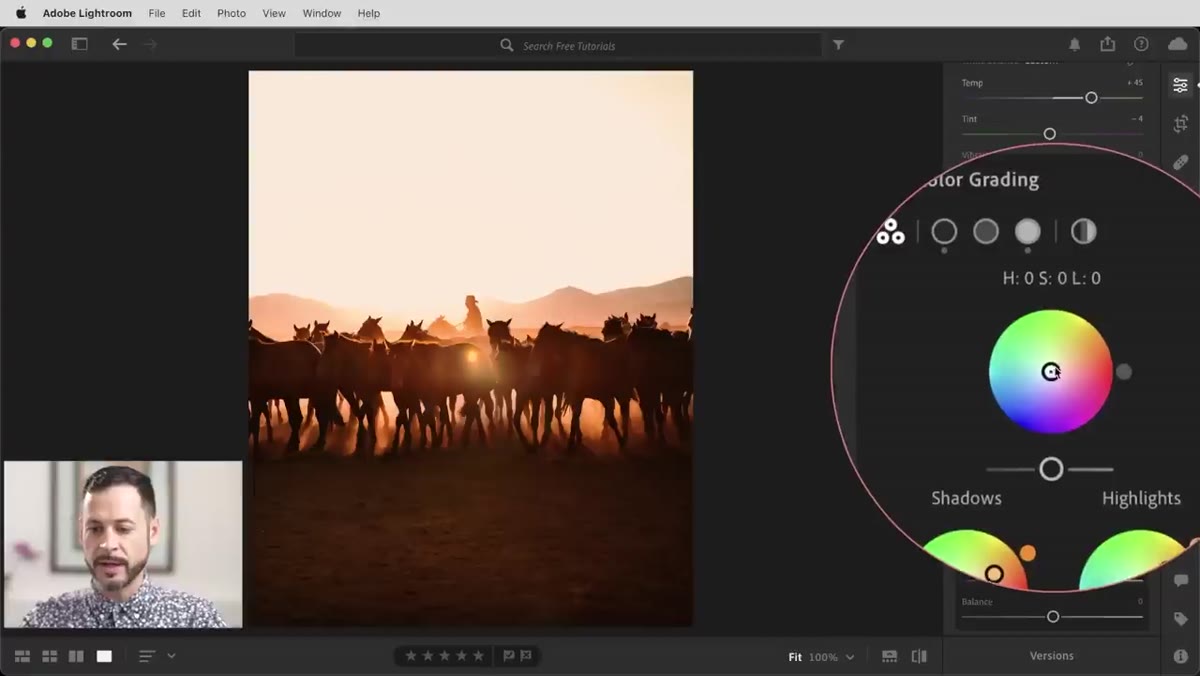Click the Share export icon
The image size is (1200, 676).
point(1107,44)
